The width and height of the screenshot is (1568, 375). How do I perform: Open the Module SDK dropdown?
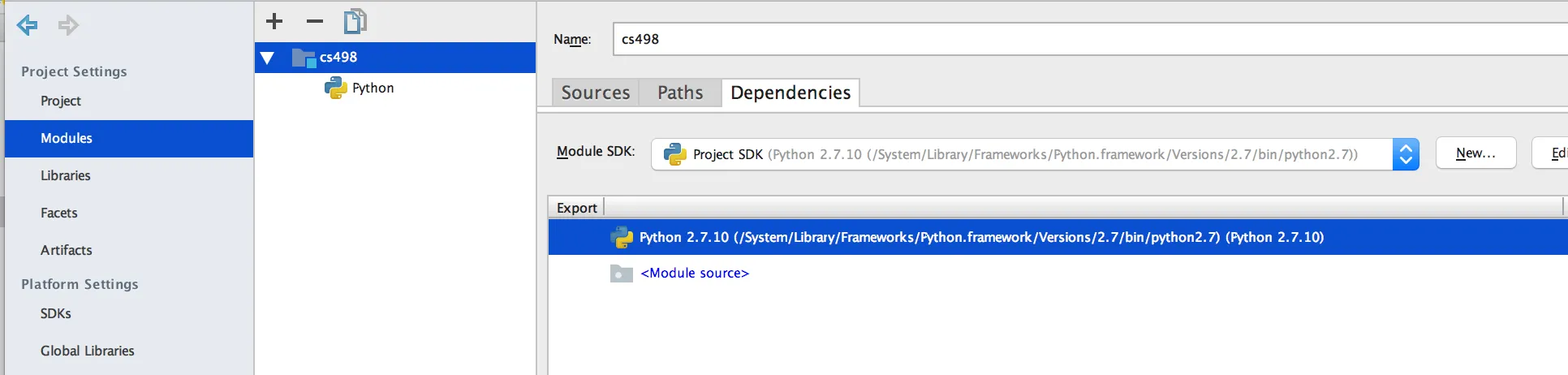(1406, 154)
